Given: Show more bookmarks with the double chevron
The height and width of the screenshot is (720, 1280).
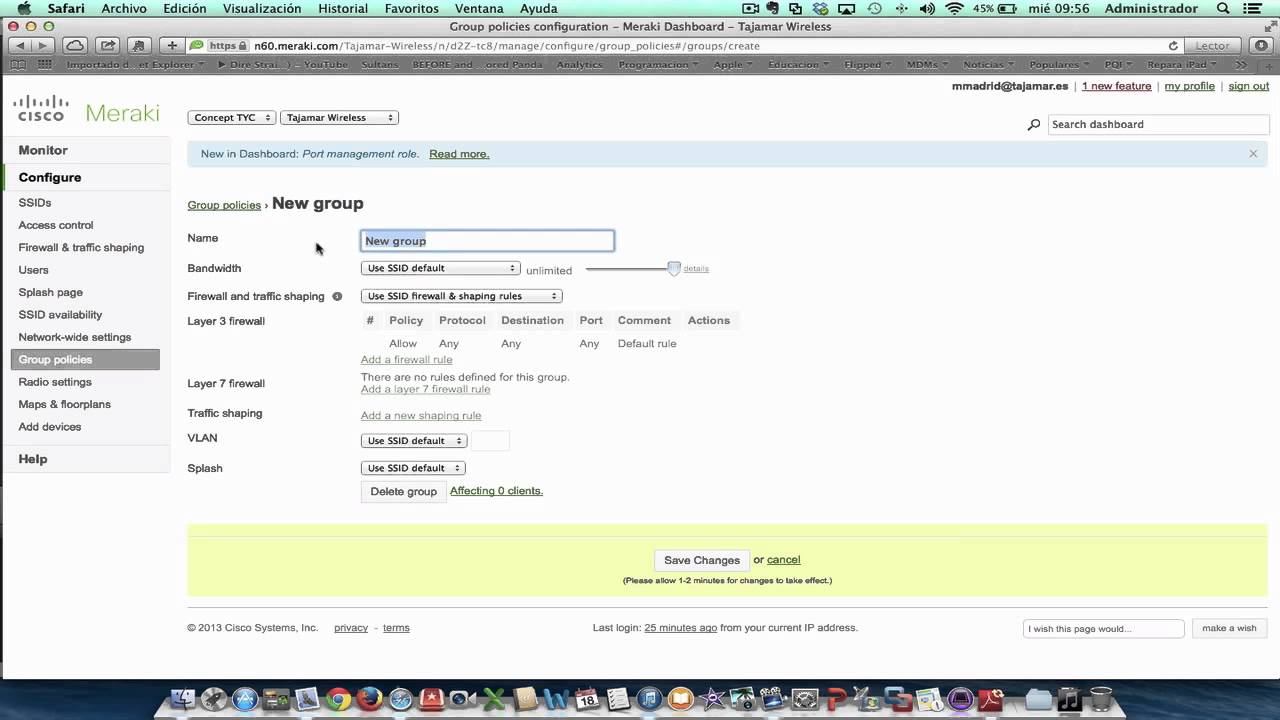Looking at the screenshot, I should [1242, 64].
